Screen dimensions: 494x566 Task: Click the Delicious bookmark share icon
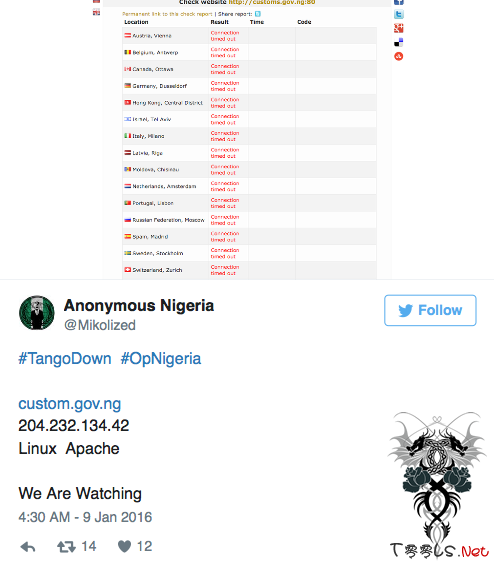click(399, 42)
